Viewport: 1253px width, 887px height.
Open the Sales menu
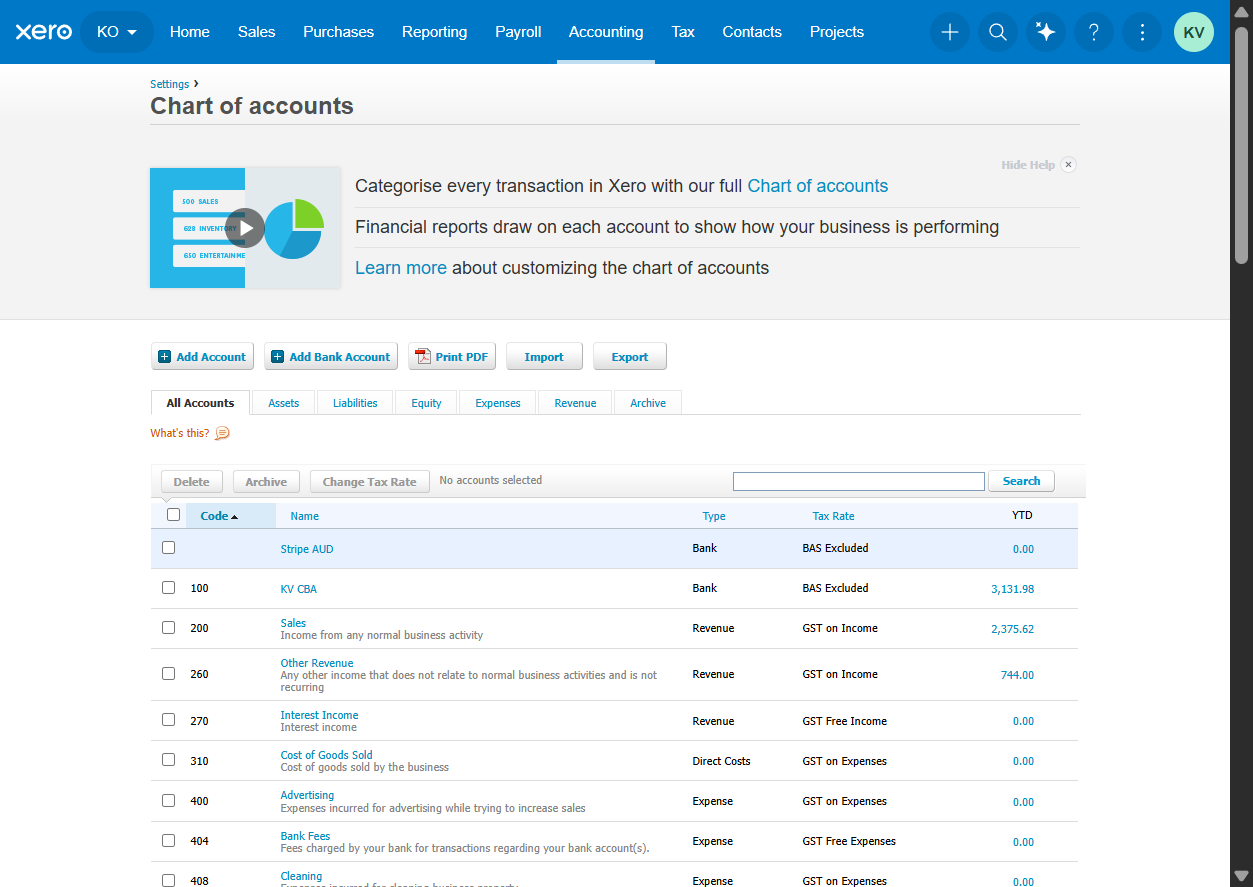coord(256,32)
